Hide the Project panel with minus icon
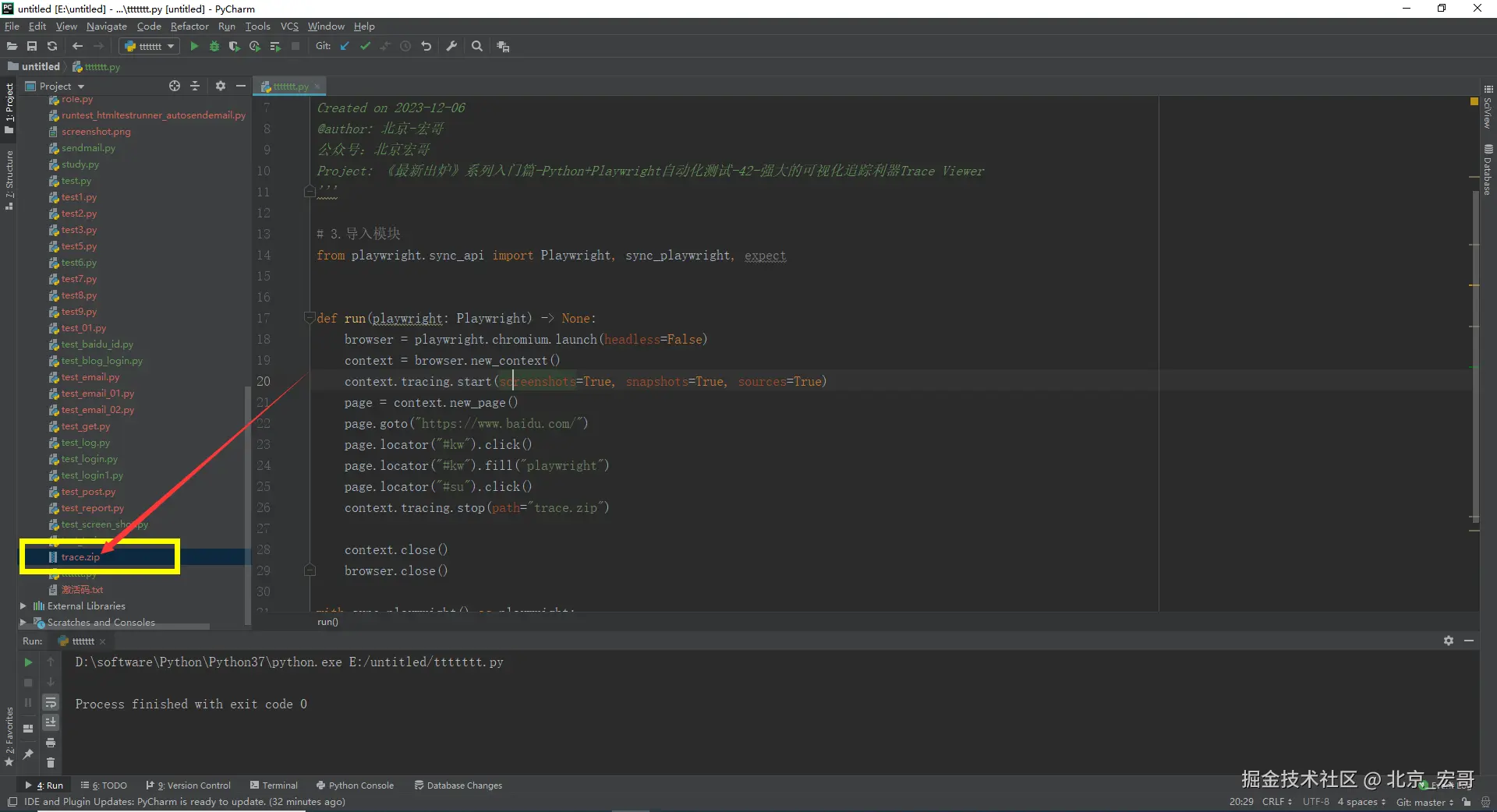Image resolution: width=1497 pixels, height=812 pixels. [x=241, y=86]
